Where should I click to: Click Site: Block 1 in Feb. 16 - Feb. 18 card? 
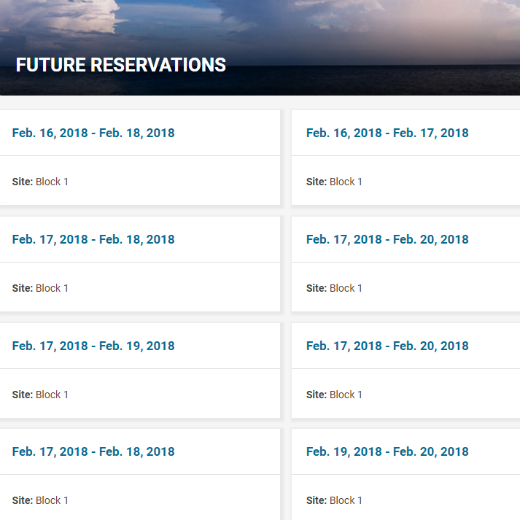tap(40, 182)
